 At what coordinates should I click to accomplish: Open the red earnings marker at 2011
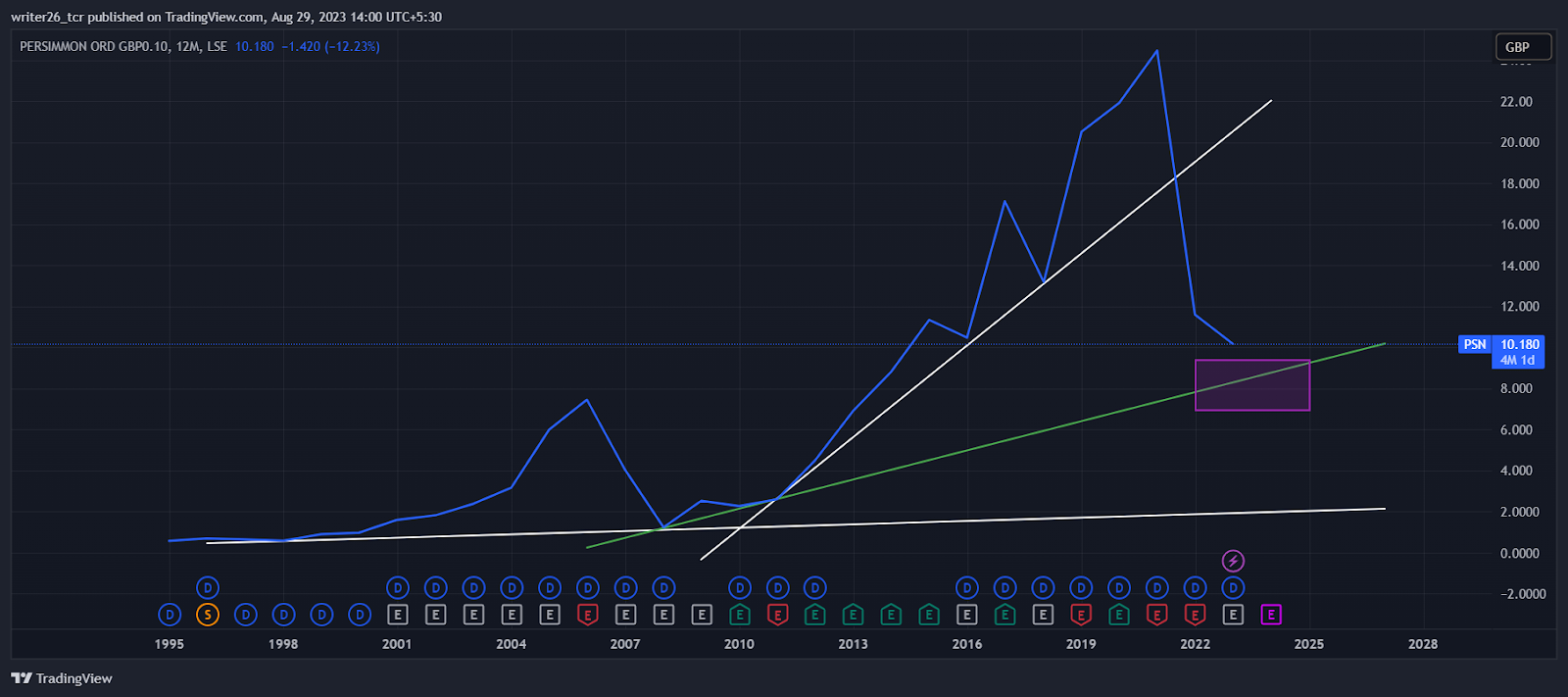[777, 615]
